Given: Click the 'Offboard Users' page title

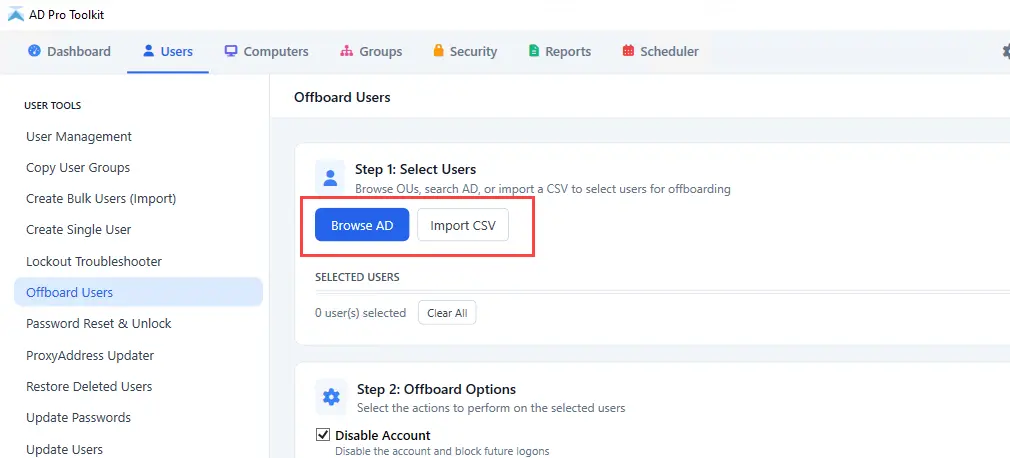Looking at the screenshot, I should (342, 97).
